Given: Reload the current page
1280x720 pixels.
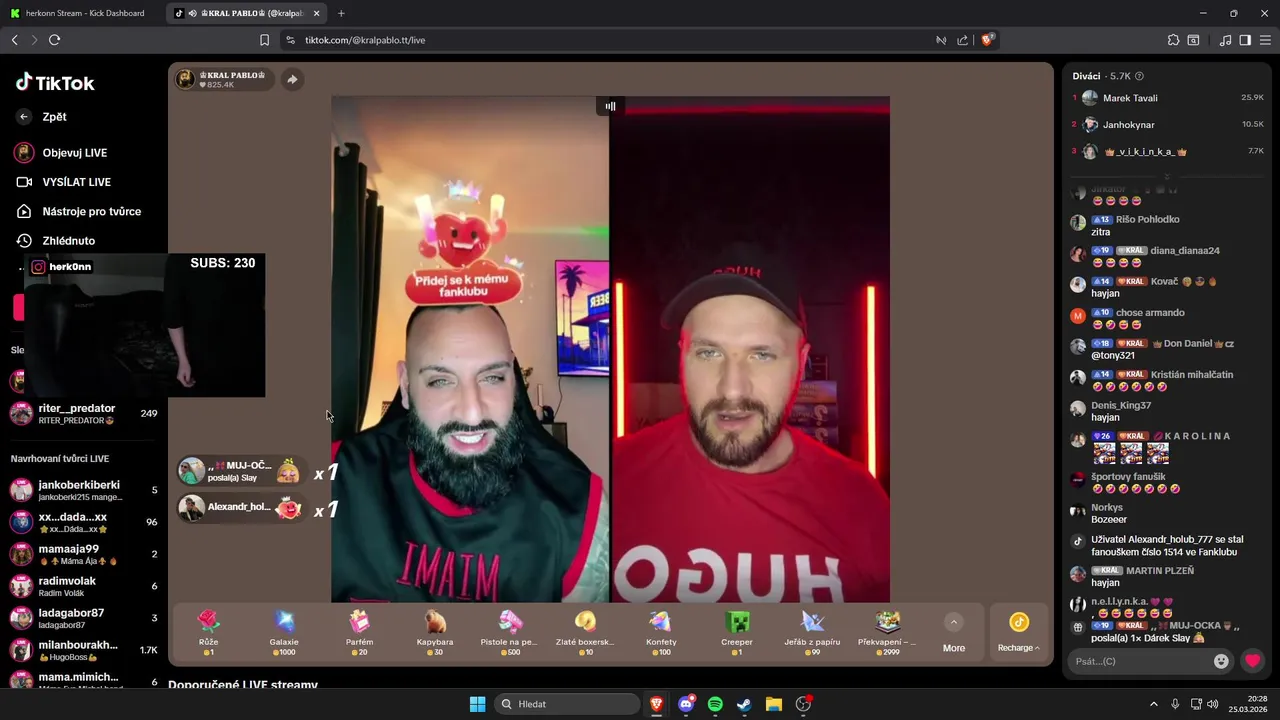Looking at the screenshot, I should coord(54,40).
